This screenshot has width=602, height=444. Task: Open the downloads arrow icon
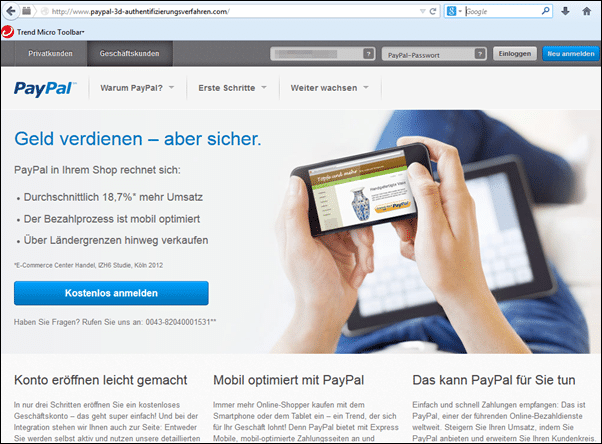coord(565,12)
